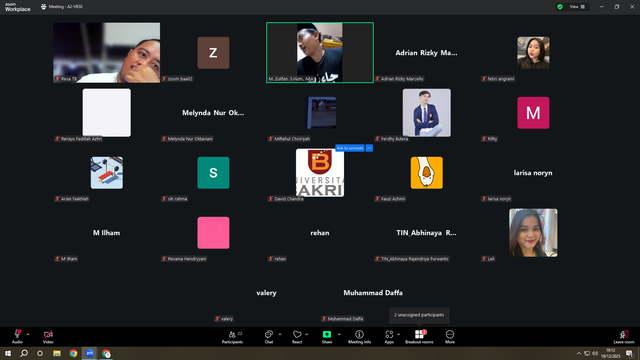Click muted mic icon beside Resa TB
The image size is (640, 360).
click(x=57, y=79)
